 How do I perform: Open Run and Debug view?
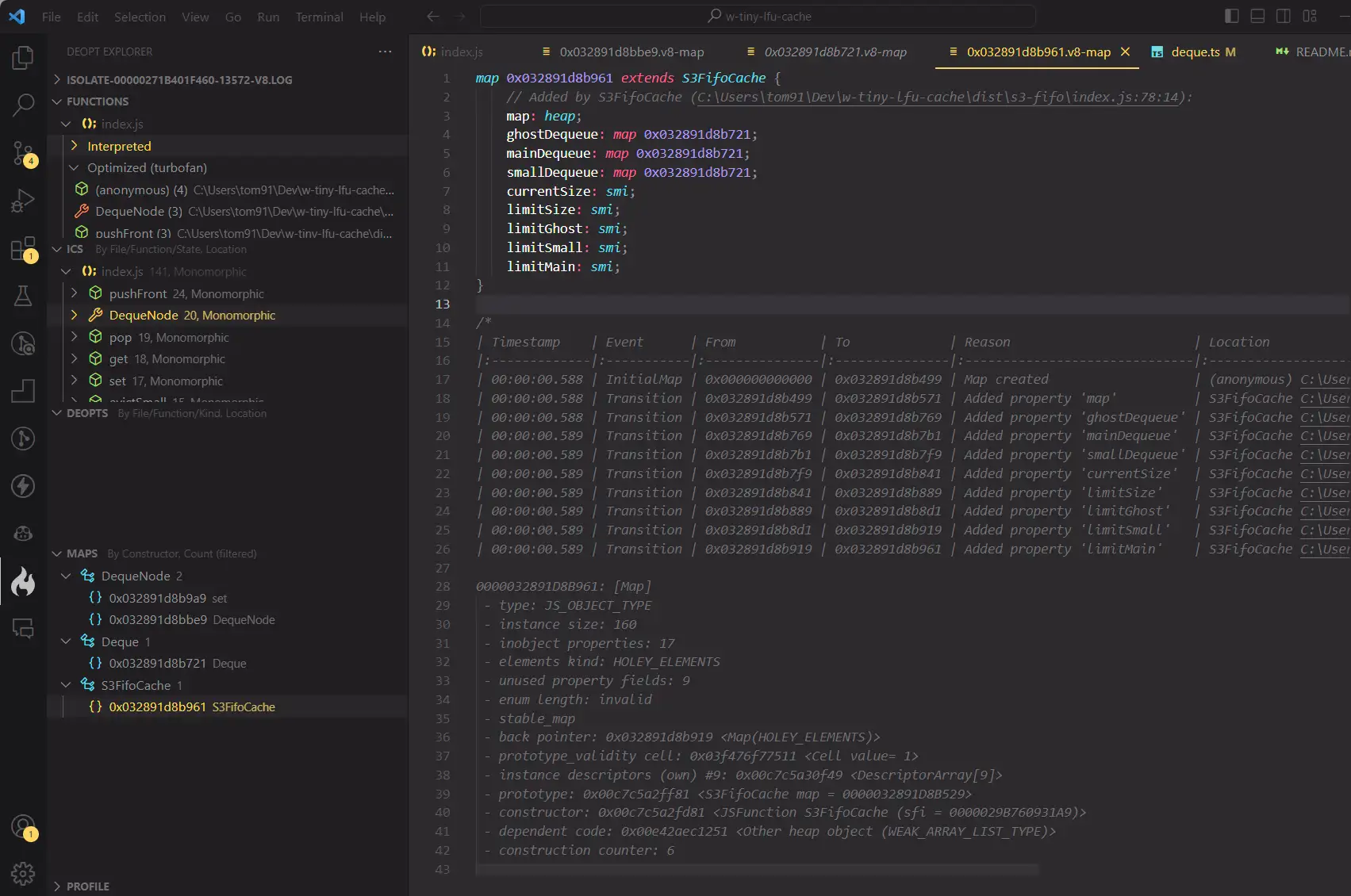coord(23,201)
